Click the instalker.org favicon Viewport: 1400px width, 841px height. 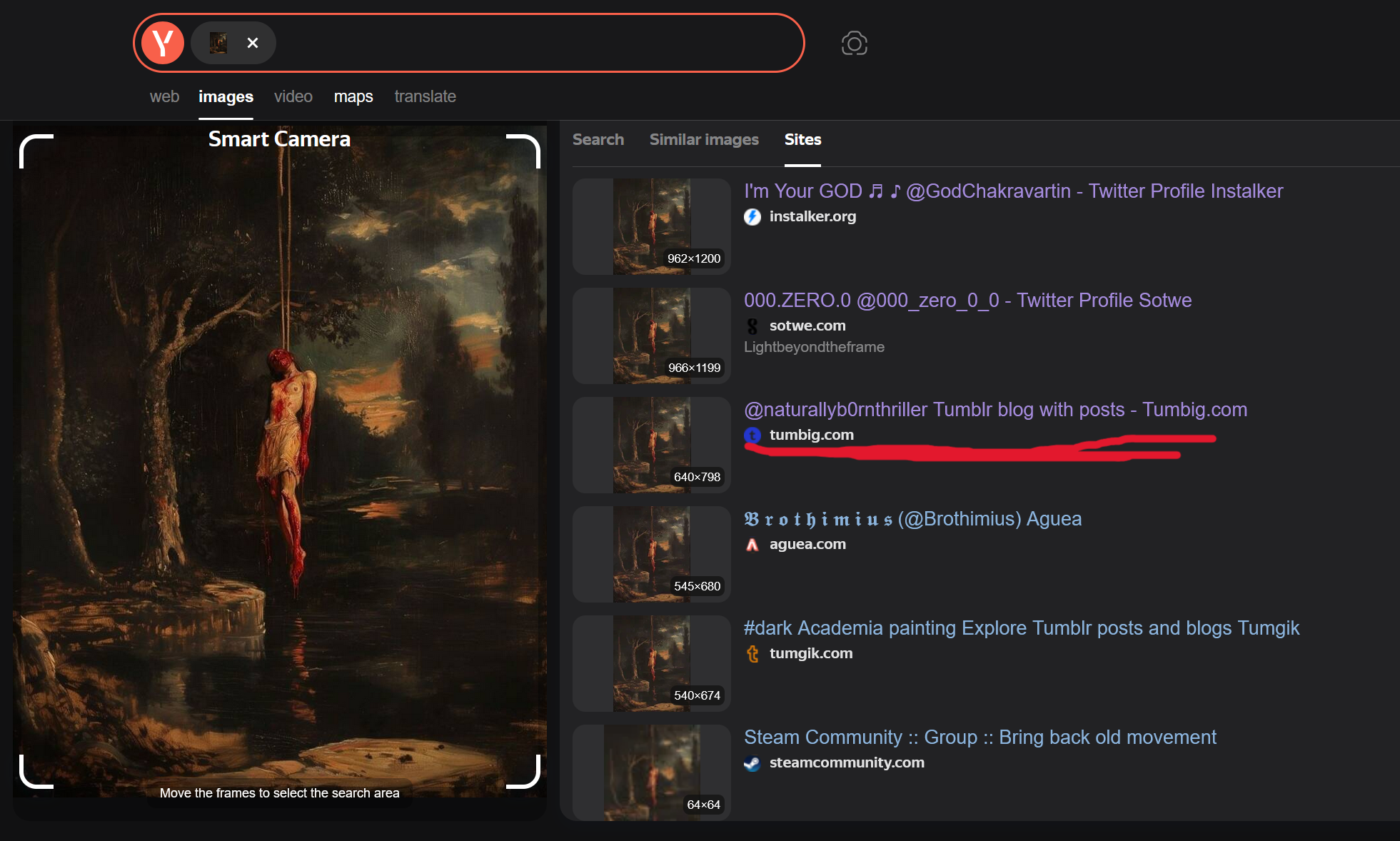[x=752, y=216]
